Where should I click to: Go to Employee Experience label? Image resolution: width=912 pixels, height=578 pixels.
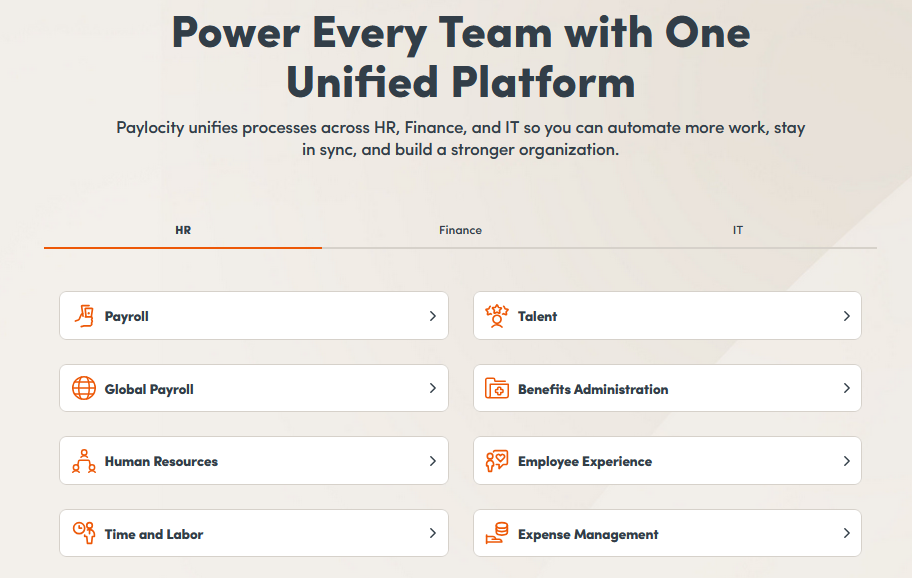(585, 462)
